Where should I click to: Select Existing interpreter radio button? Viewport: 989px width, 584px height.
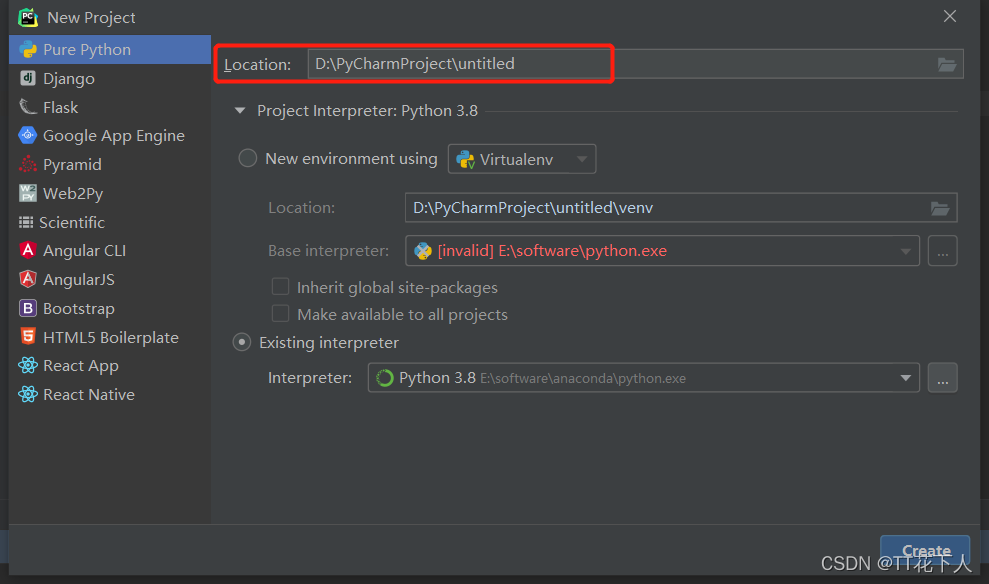point(242,342)
